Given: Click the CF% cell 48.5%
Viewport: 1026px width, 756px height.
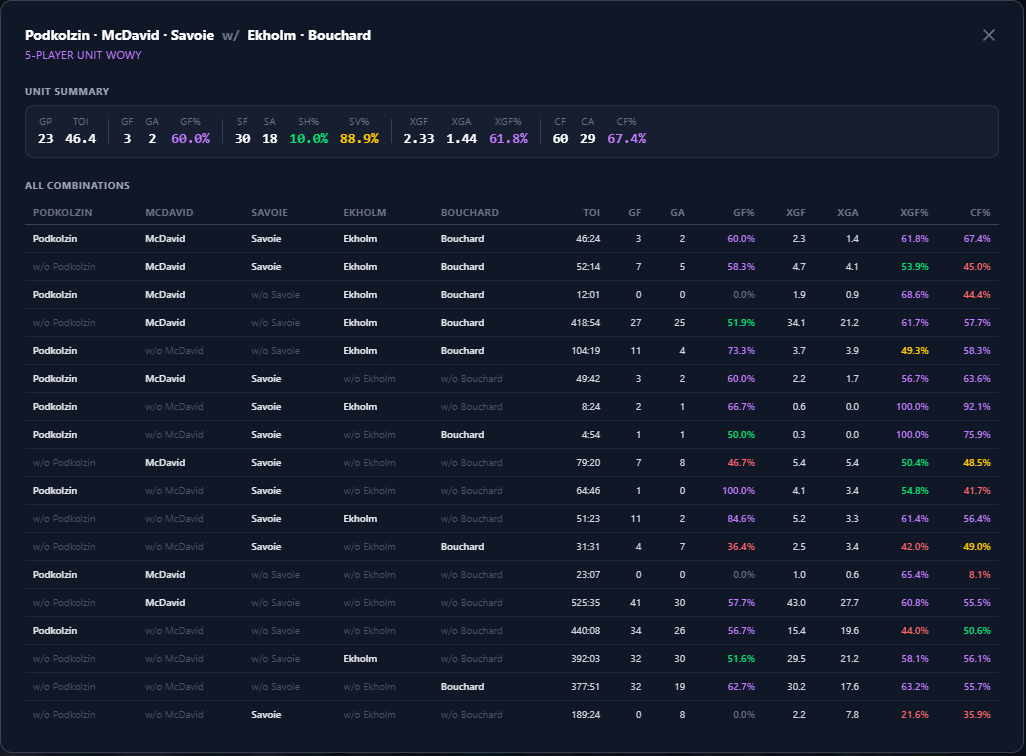Looking at the screenshot, I should tap(977, 463).
